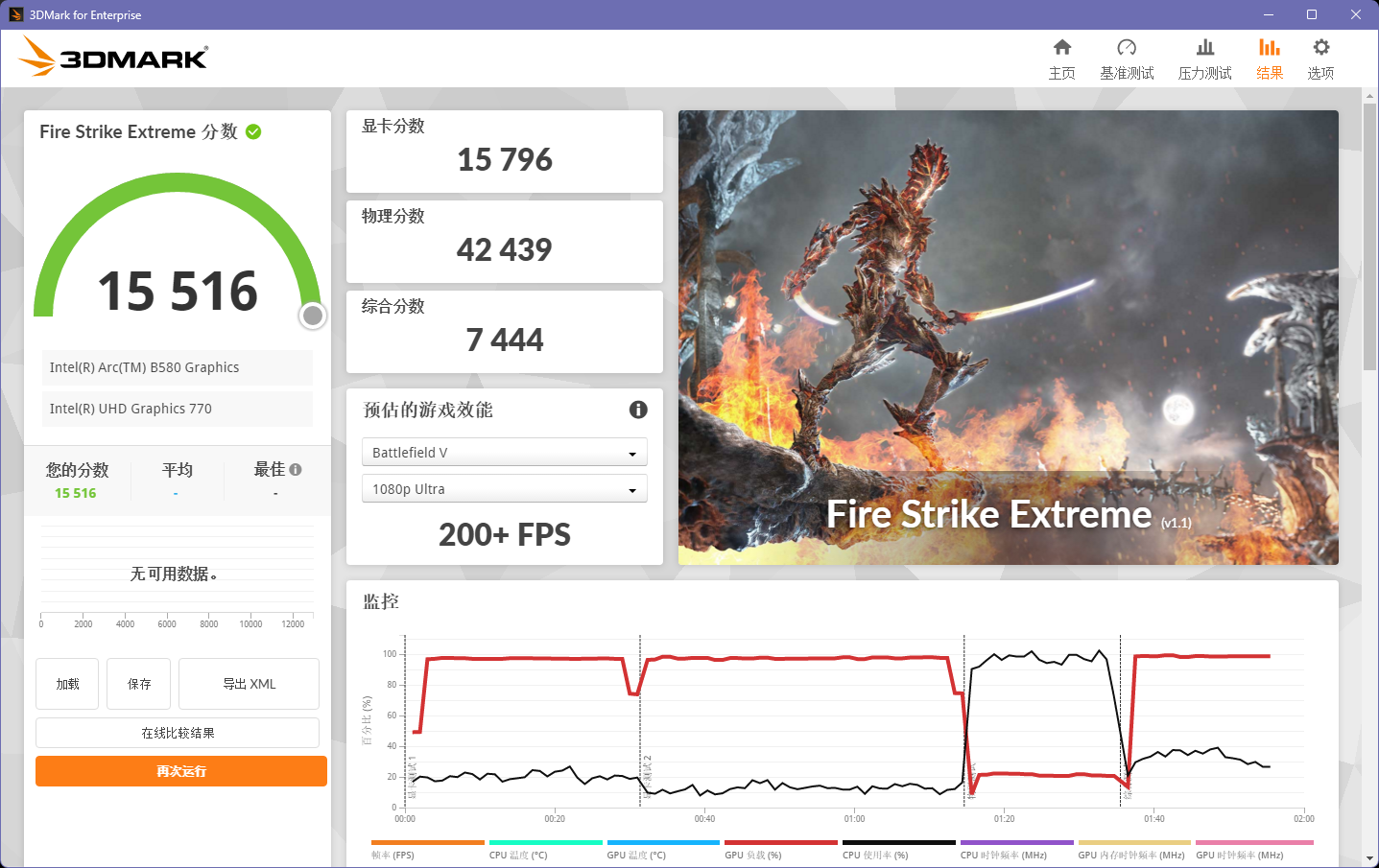The width and height of the screenshot is (1379, 868).
Task: Click the yellow GPU 内存时钟频率 legend swatch
Action: point(1134,842)
